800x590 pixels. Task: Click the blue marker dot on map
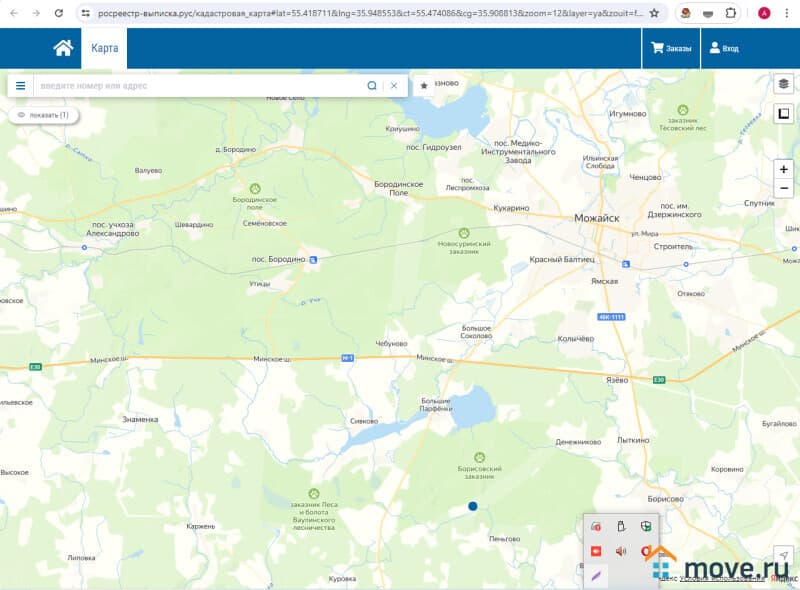tap(472, 506)
